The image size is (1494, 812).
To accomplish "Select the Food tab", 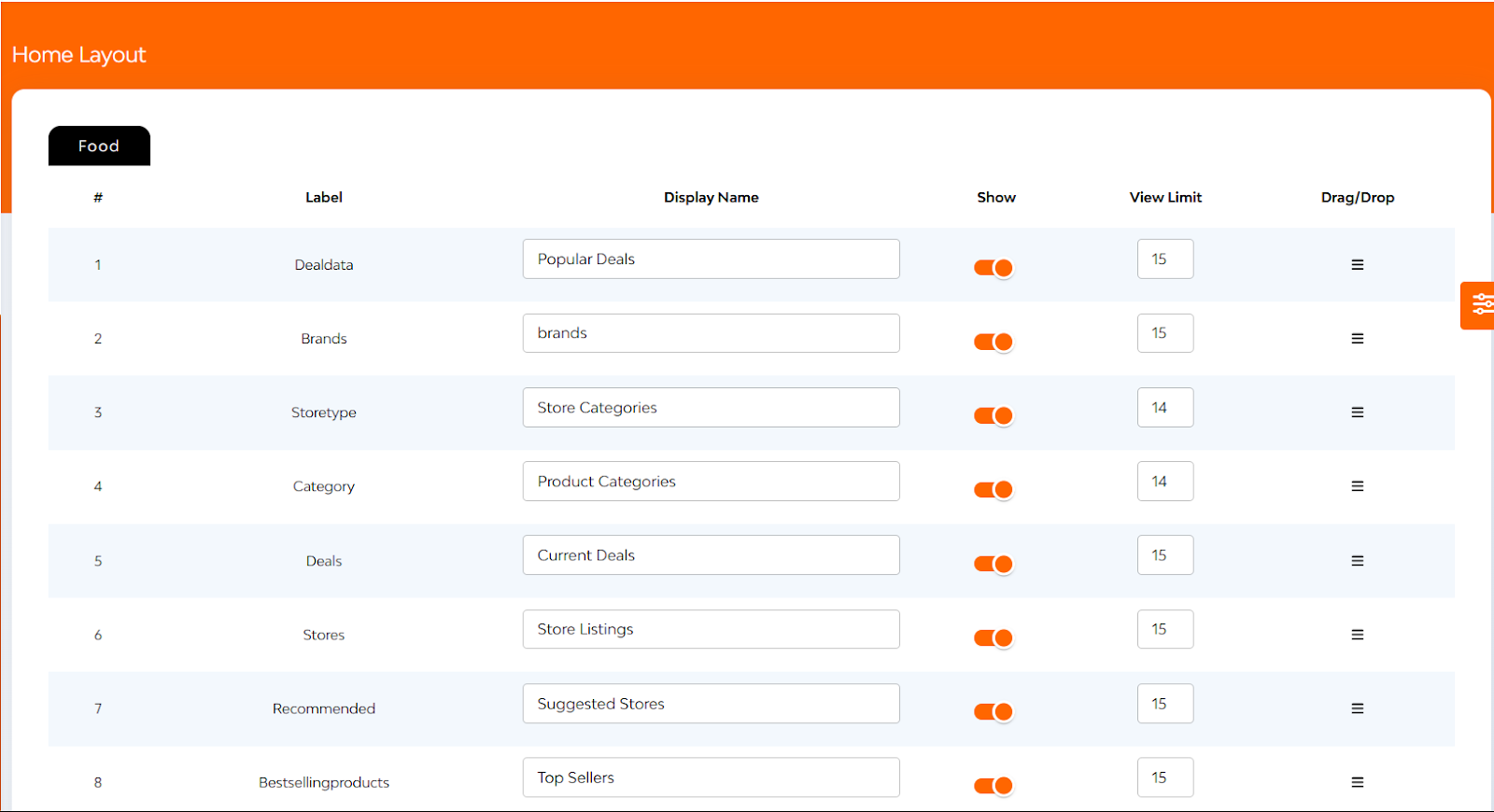I will [x=99, y=146].
